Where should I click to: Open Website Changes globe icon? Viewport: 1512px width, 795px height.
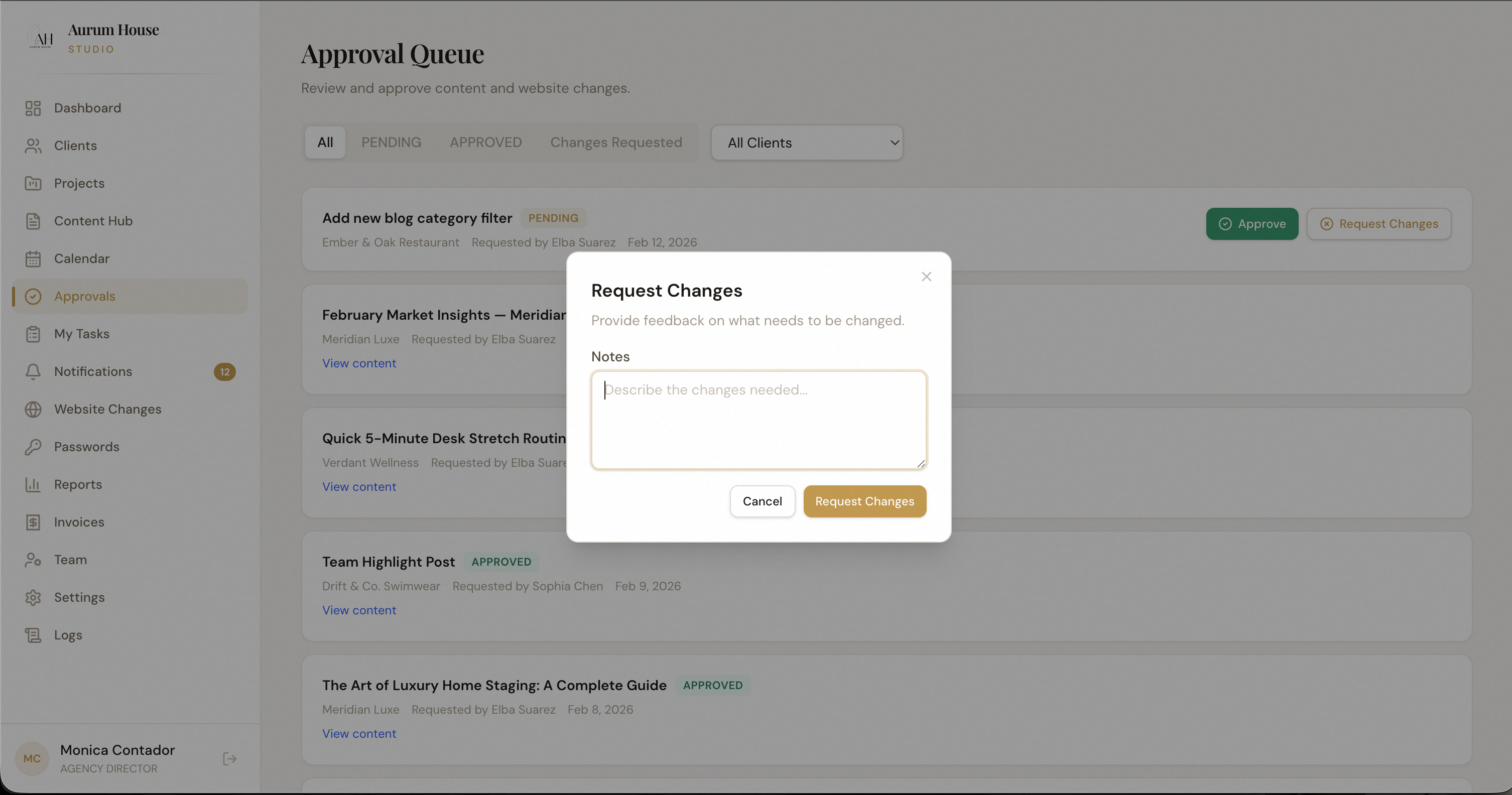[33, 410]
